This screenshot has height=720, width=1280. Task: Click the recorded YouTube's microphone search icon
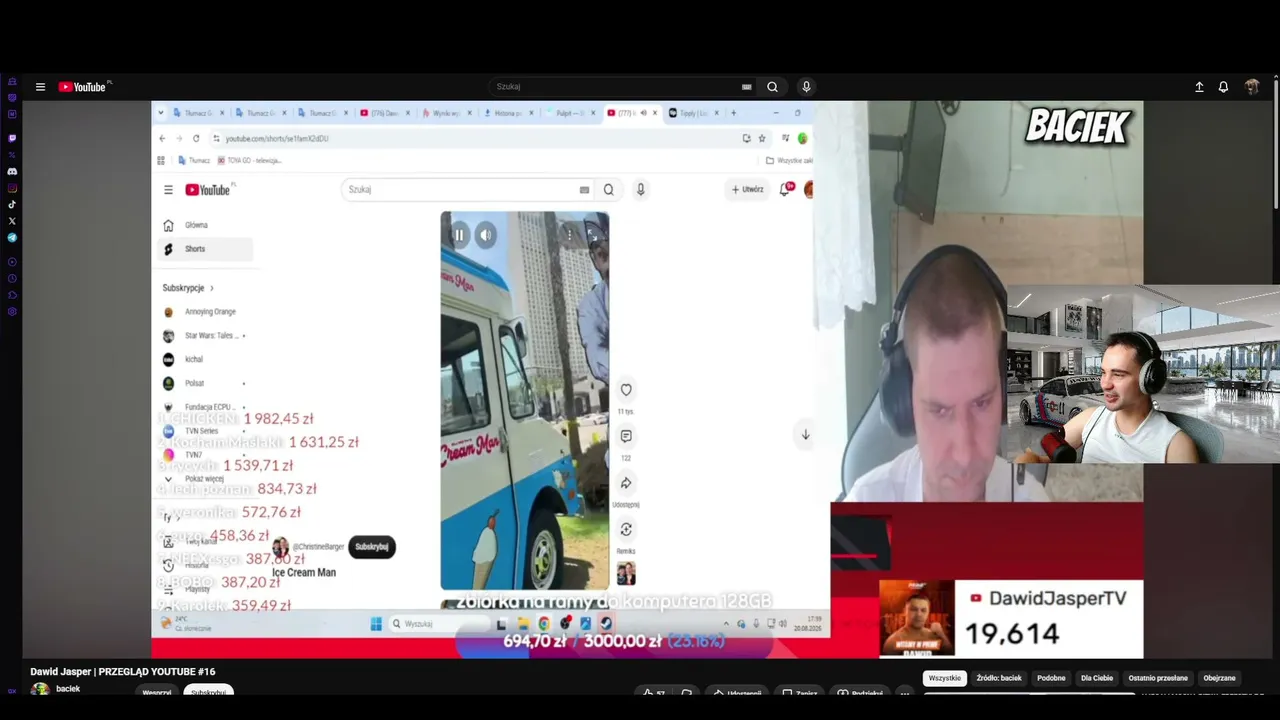641,190
